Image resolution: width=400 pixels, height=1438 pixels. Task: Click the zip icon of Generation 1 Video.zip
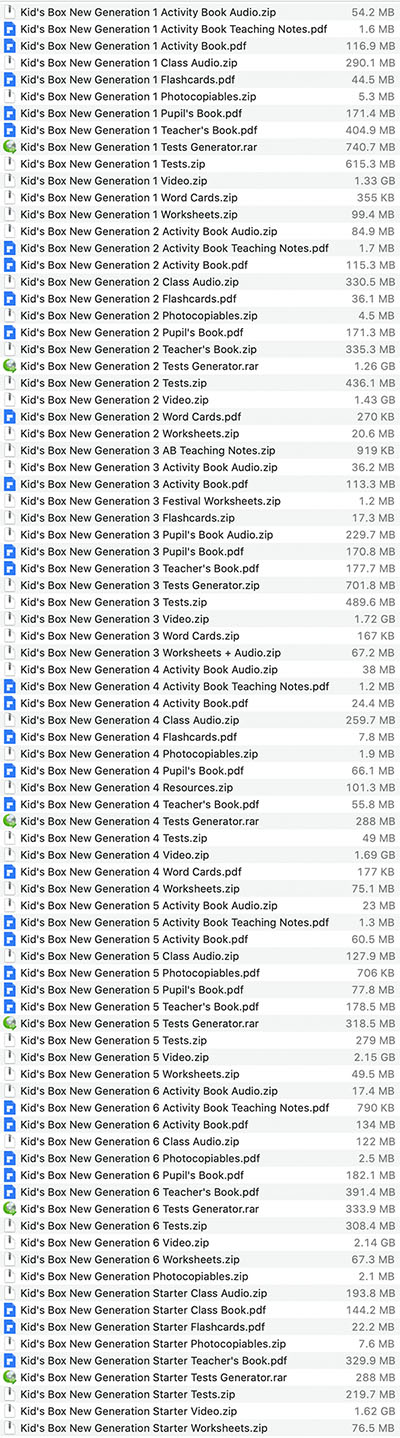tap(9, 181)
